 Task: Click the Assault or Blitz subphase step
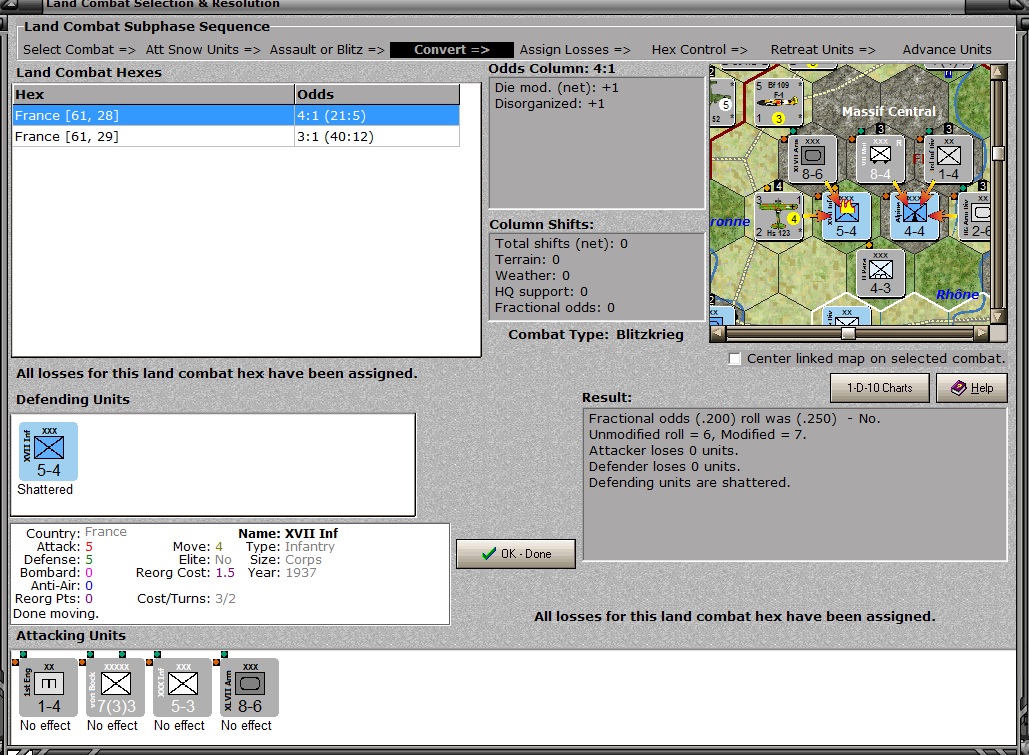tap(327, 50)
